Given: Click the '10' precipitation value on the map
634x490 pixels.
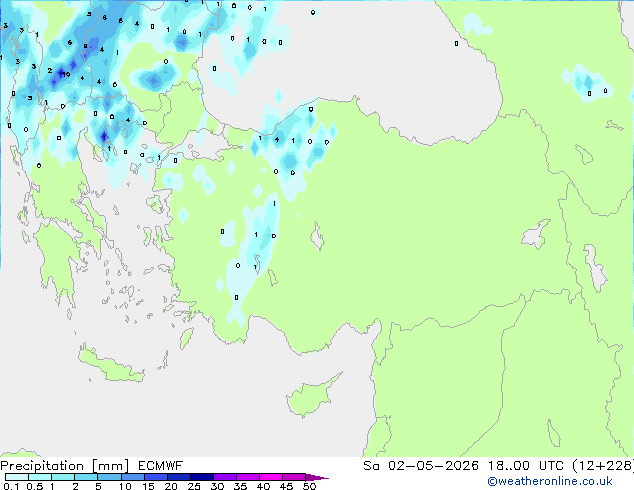Looking at the screenshot, I should (x=66, y=74).
